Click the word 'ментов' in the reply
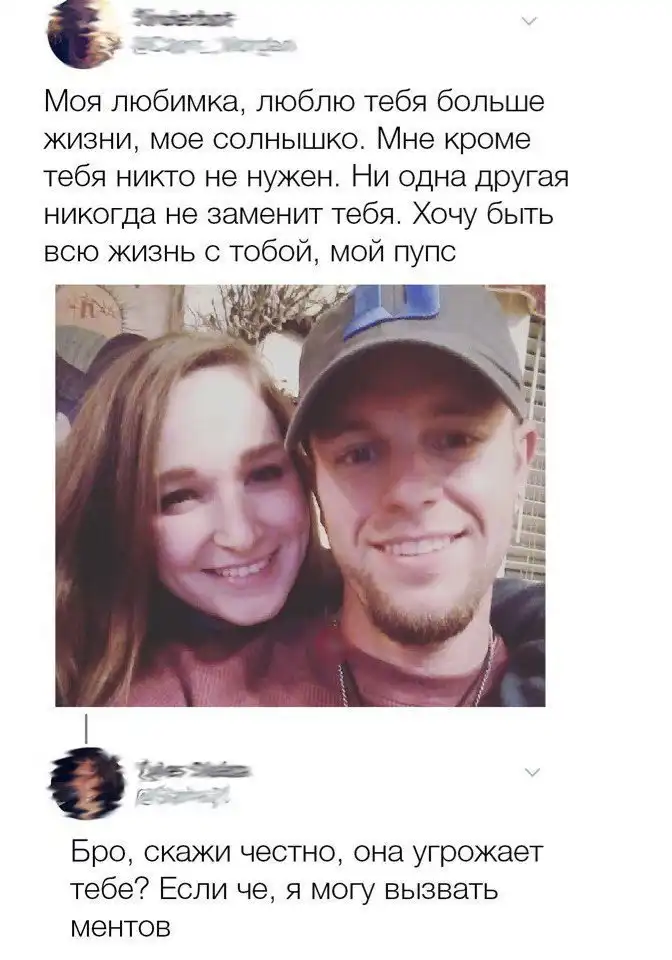This screenshot has width=672, height=960. (121, 927)
